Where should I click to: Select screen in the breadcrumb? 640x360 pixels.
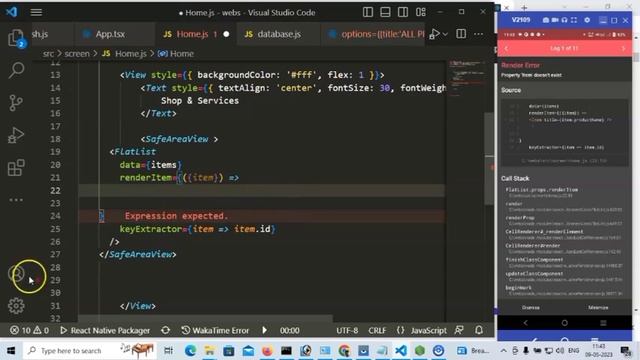77,53
